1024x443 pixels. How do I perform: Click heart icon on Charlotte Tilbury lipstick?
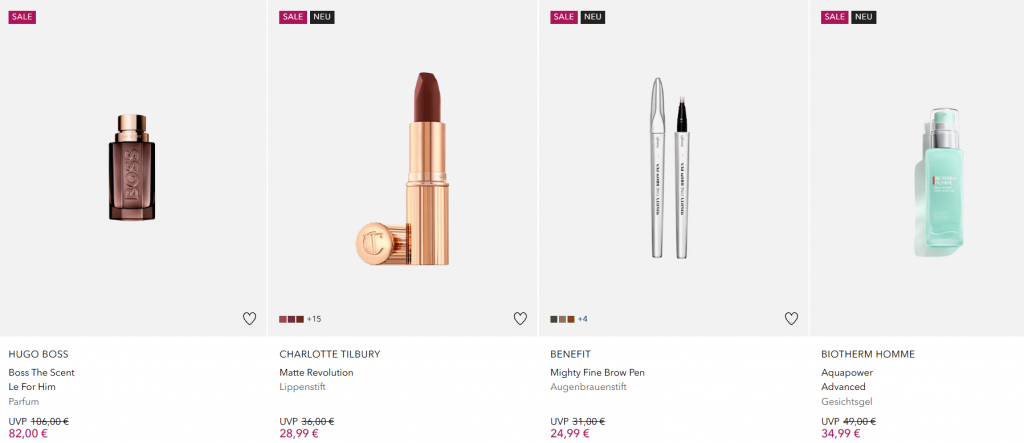coord(520,319)
